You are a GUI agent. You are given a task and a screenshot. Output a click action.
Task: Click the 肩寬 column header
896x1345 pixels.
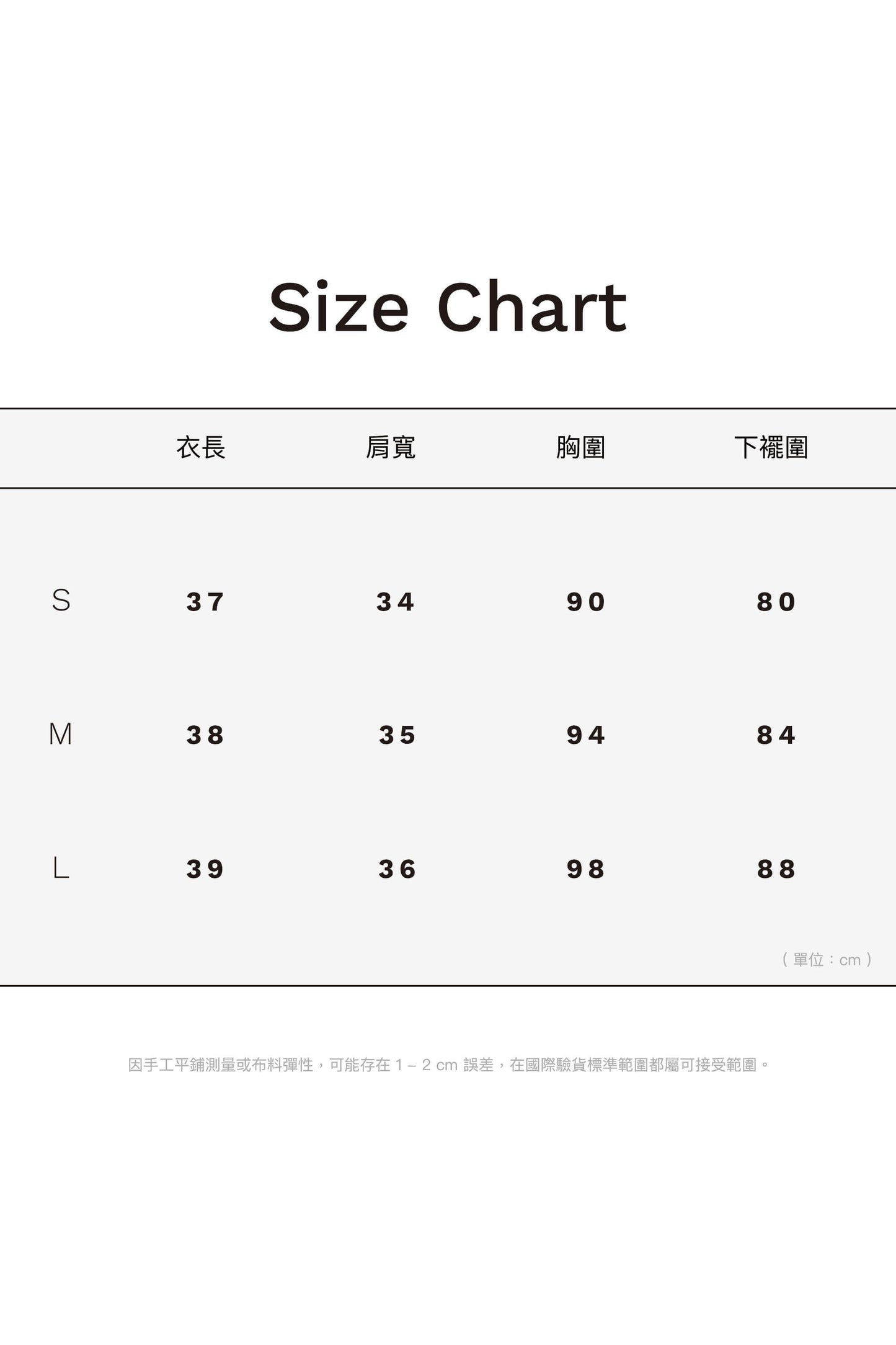(391, 447)
